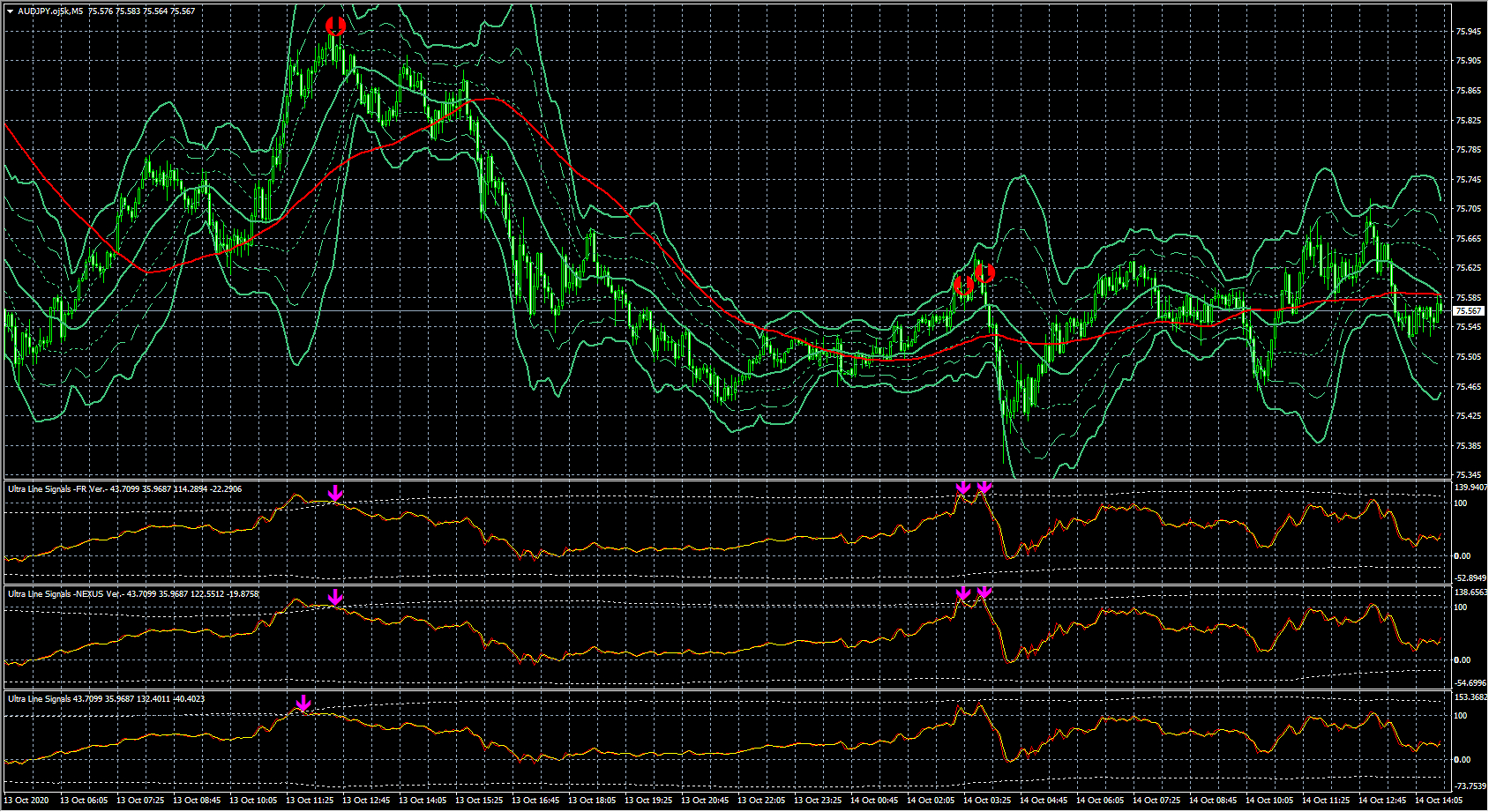Click the left red signal circle near 14 Oct 03:25
The width and height of the screenshot is (1489, 812).
pos(963,285)
